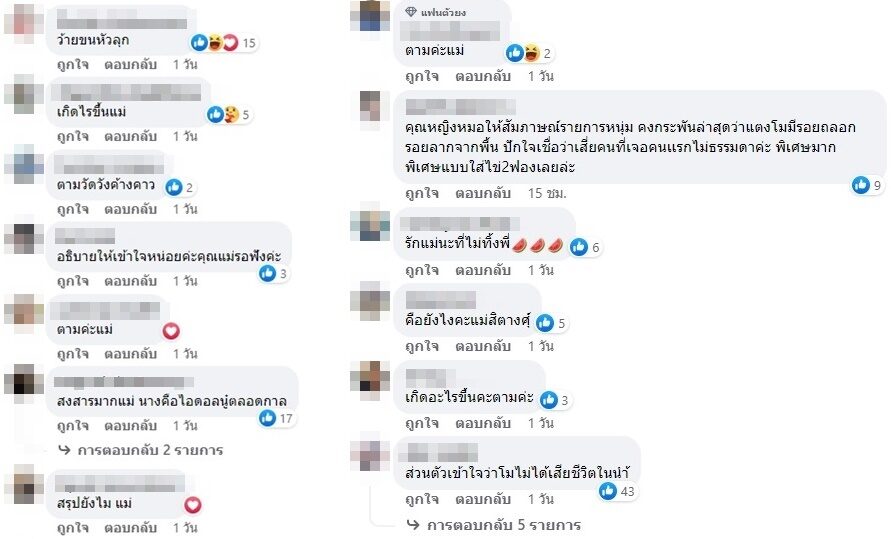Click the diamond fan badge icon

coord(411,11)
